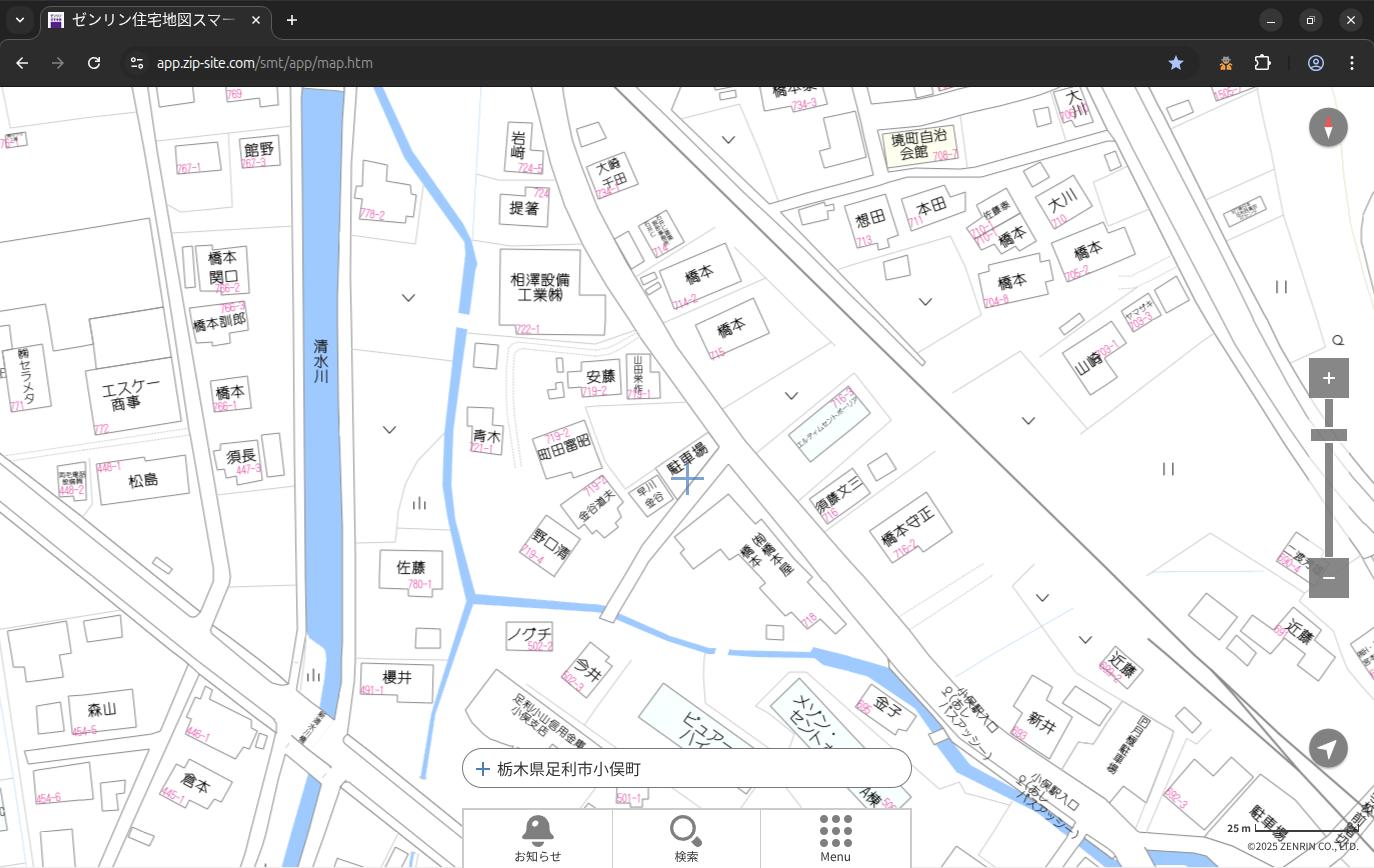The height and width of the screenshot is (868, 1374).
Task: View site information icon in address bar
Action: tap(137, 63)
